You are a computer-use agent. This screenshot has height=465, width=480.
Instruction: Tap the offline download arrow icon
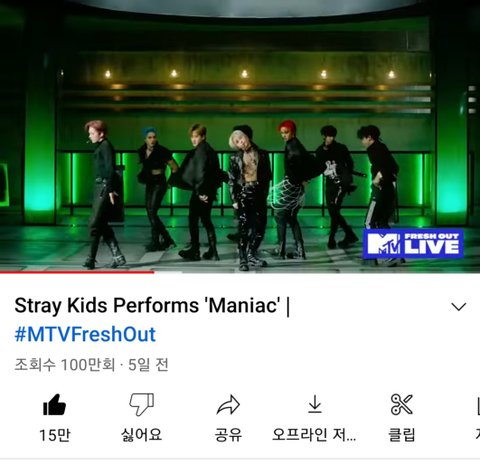click(x=315, y=404)
